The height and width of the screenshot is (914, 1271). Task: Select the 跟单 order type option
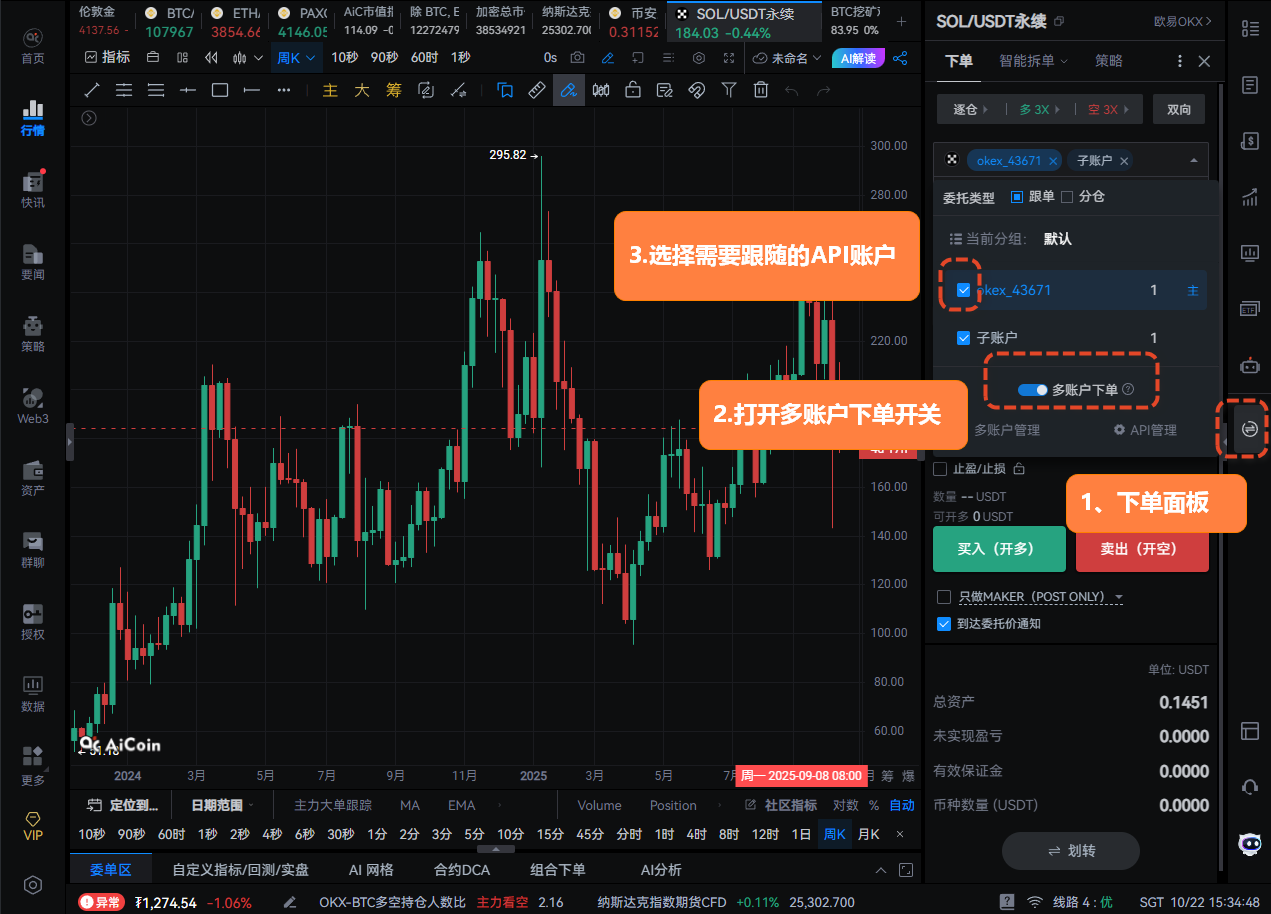(x=1032, y=197)
